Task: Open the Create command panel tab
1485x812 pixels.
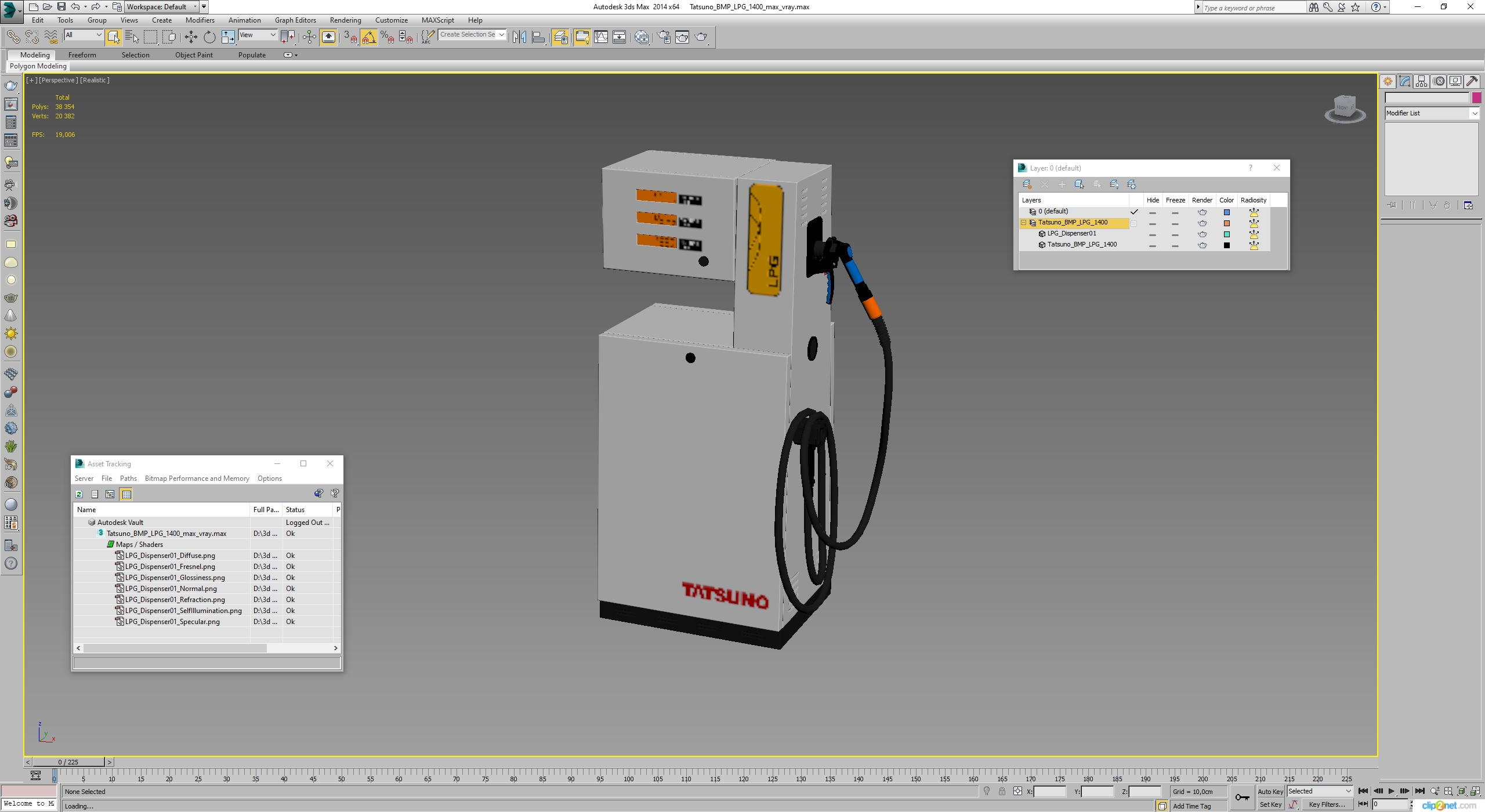Action: coord(1388,81)
